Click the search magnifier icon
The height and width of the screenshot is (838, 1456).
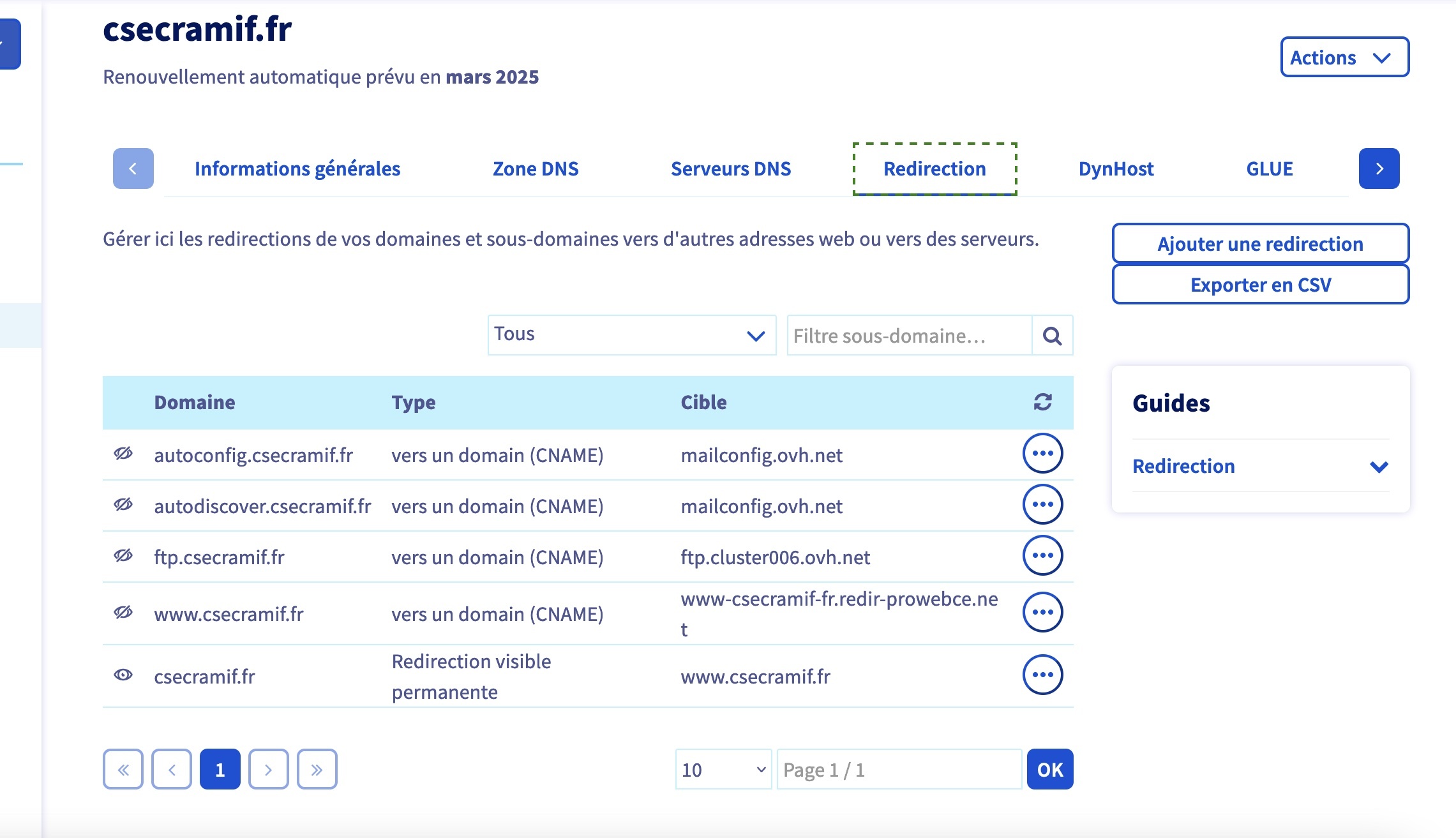click(1052, 336)
